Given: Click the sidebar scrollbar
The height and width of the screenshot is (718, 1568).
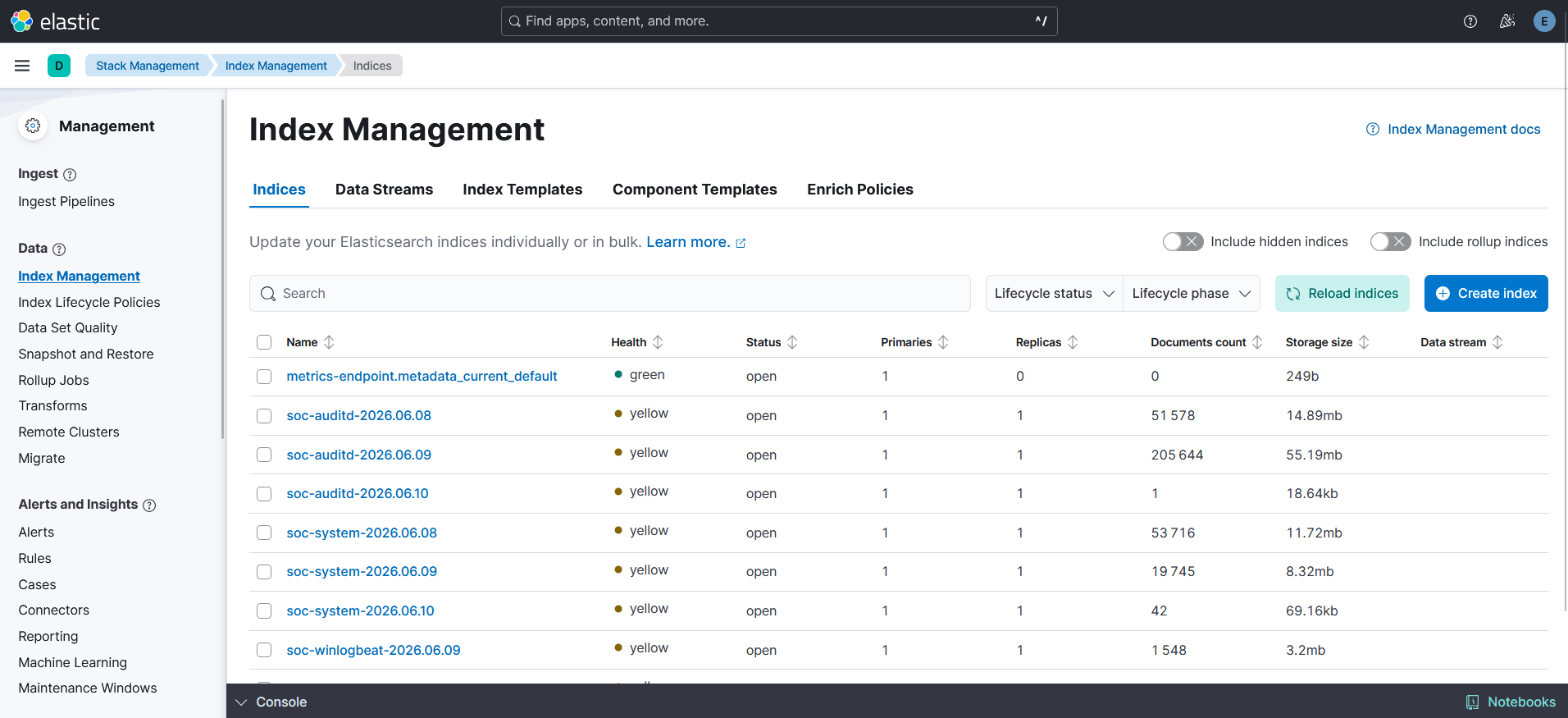Looking at the screenshot, I should click(222, 271).
